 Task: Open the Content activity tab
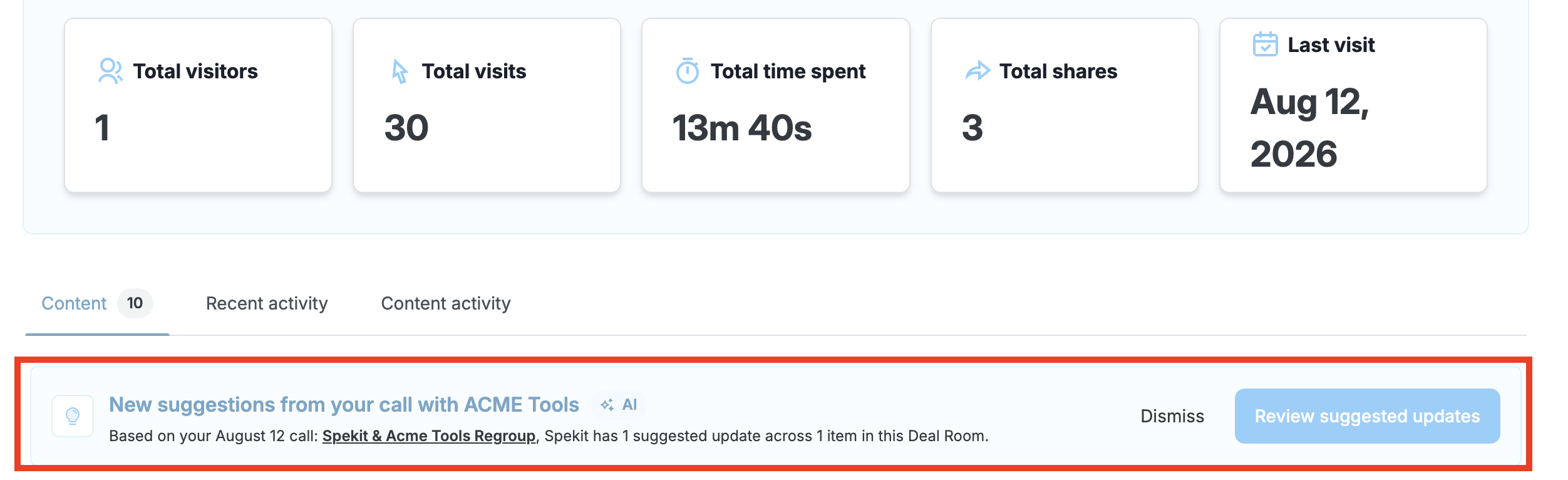[446, 303]
